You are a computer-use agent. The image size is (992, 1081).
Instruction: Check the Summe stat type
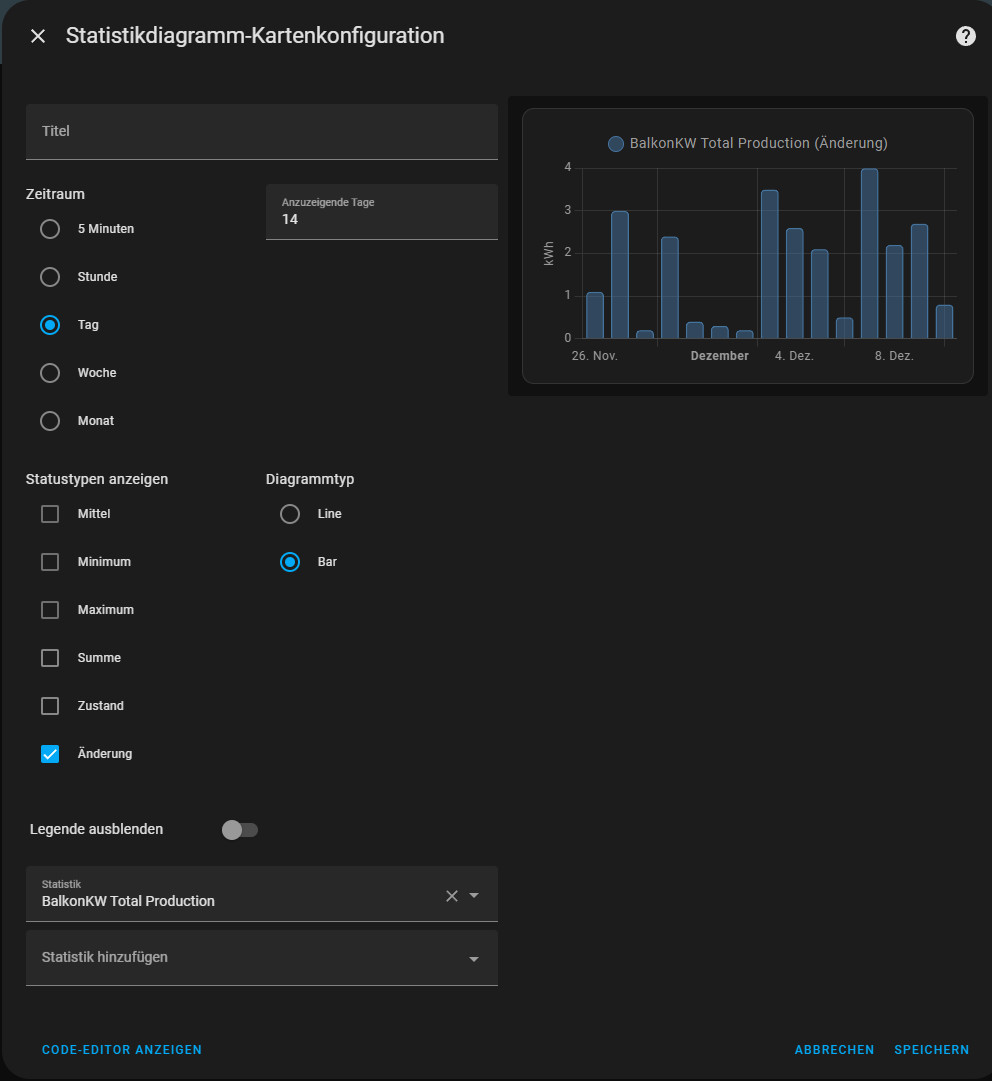(x=50, y=658)
